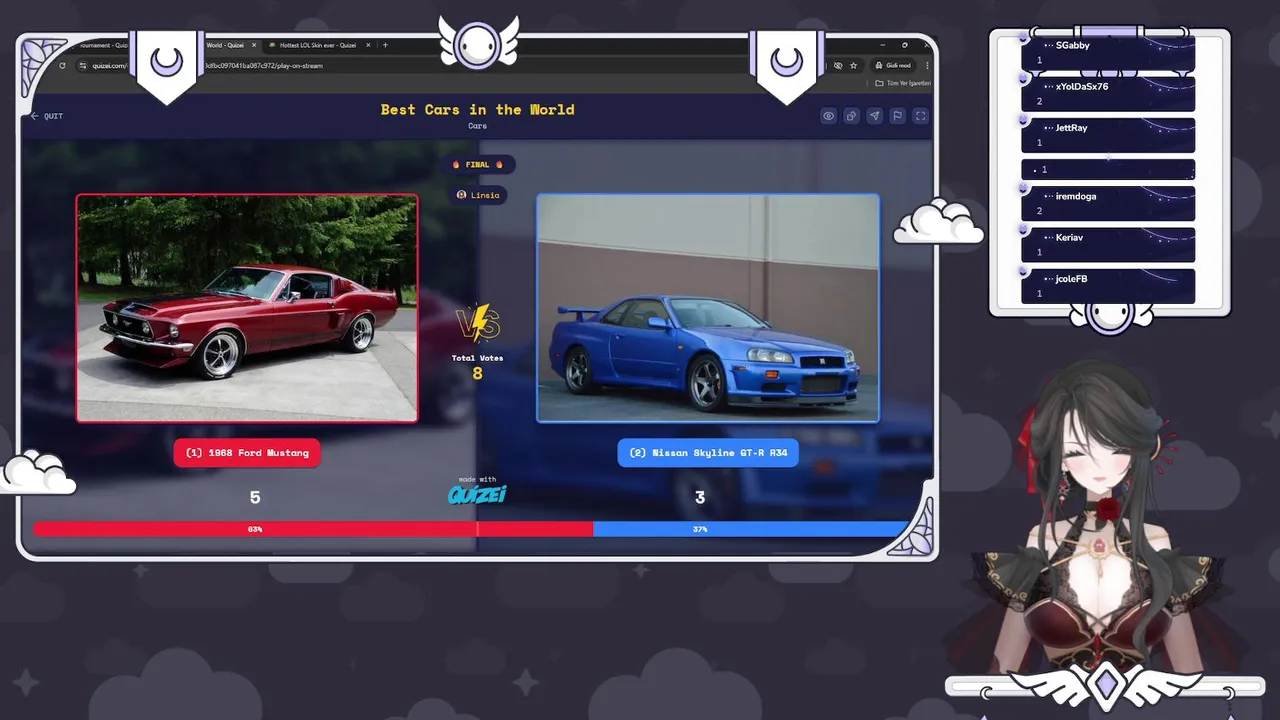The image size is (1280, 720).
Task: Click voter Keriav in chat list
Action: tap(1108, 244)
